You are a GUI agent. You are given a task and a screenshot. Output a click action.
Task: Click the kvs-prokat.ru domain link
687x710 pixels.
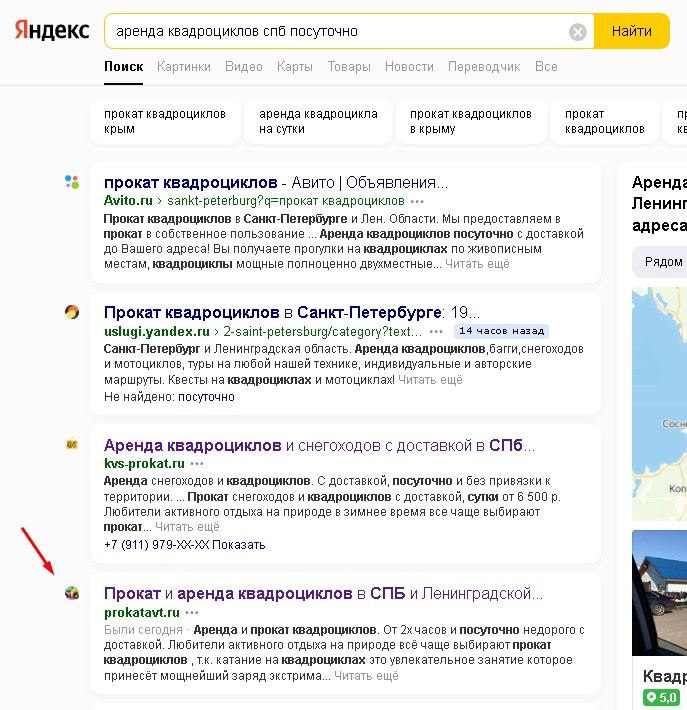(x=144, y=464)
